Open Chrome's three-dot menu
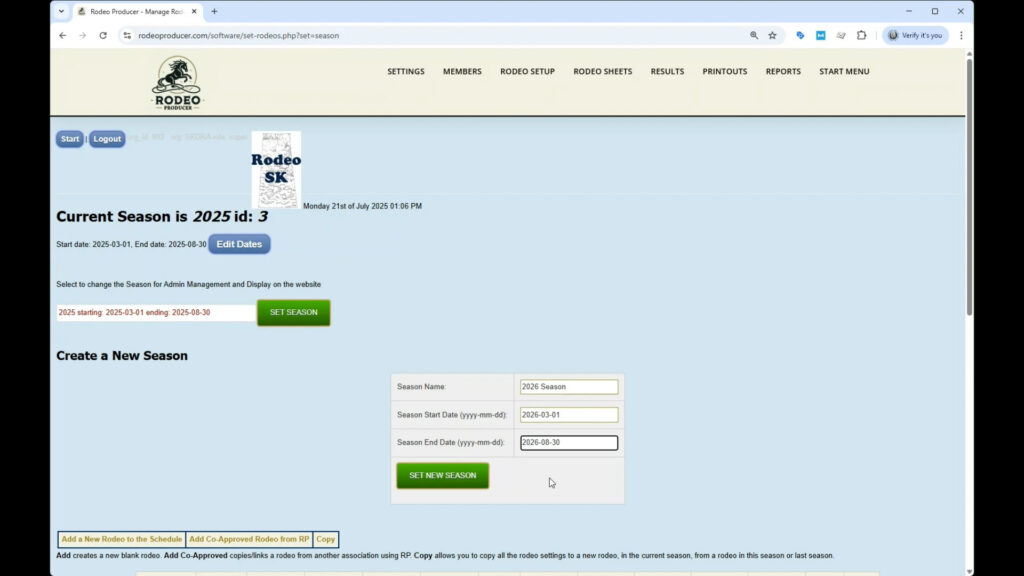 pos(961,35)
